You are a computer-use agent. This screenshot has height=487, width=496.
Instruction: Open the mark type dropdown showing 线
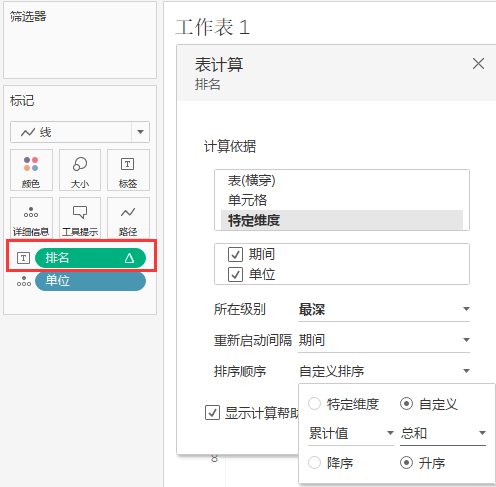[80, 132]
